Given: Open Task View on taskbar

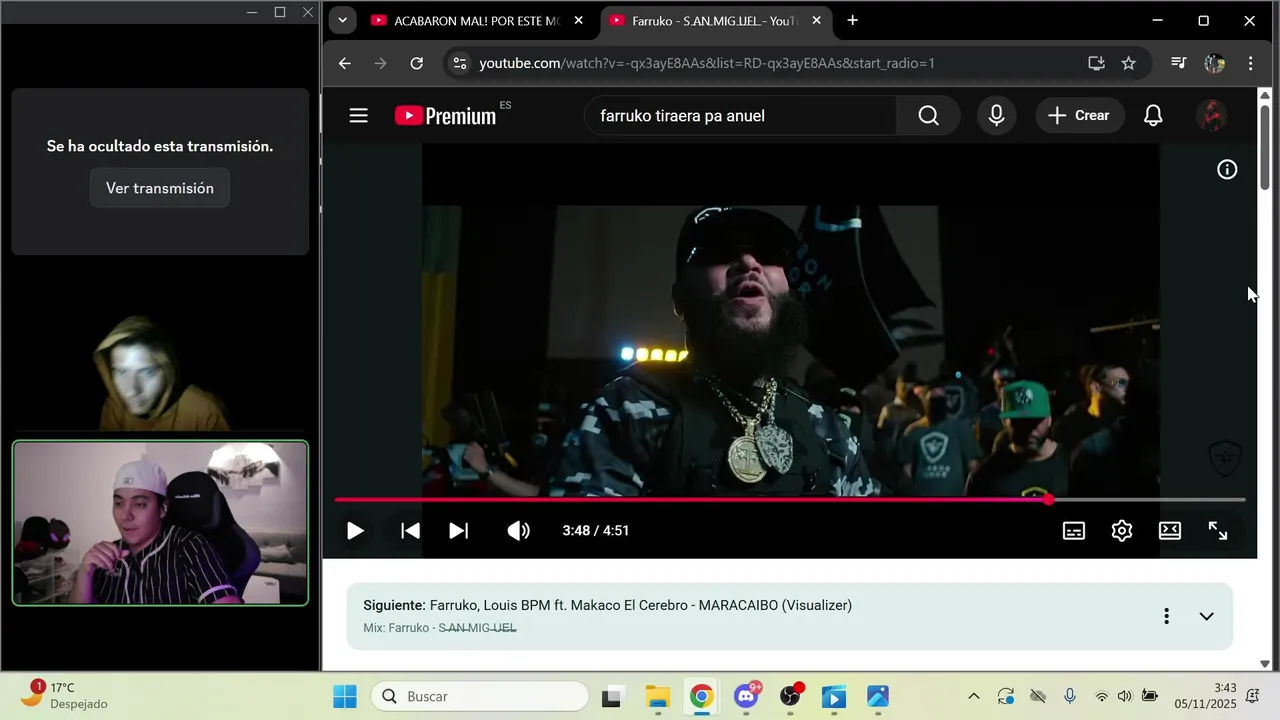Looking at the screenshot, I should (612, 696).
